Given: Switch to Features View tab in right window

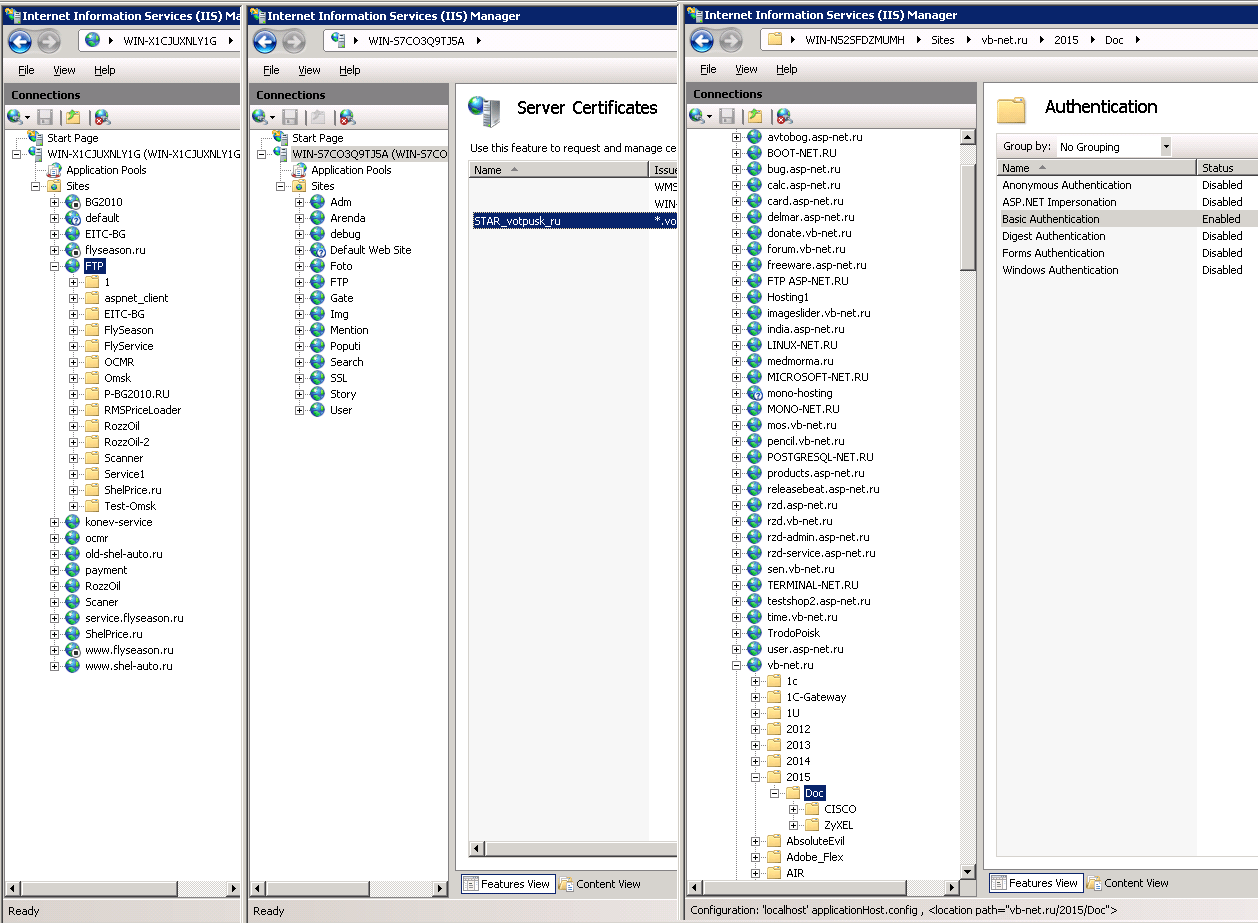Looking at the screenshot, I should [x=1035, y=883].
